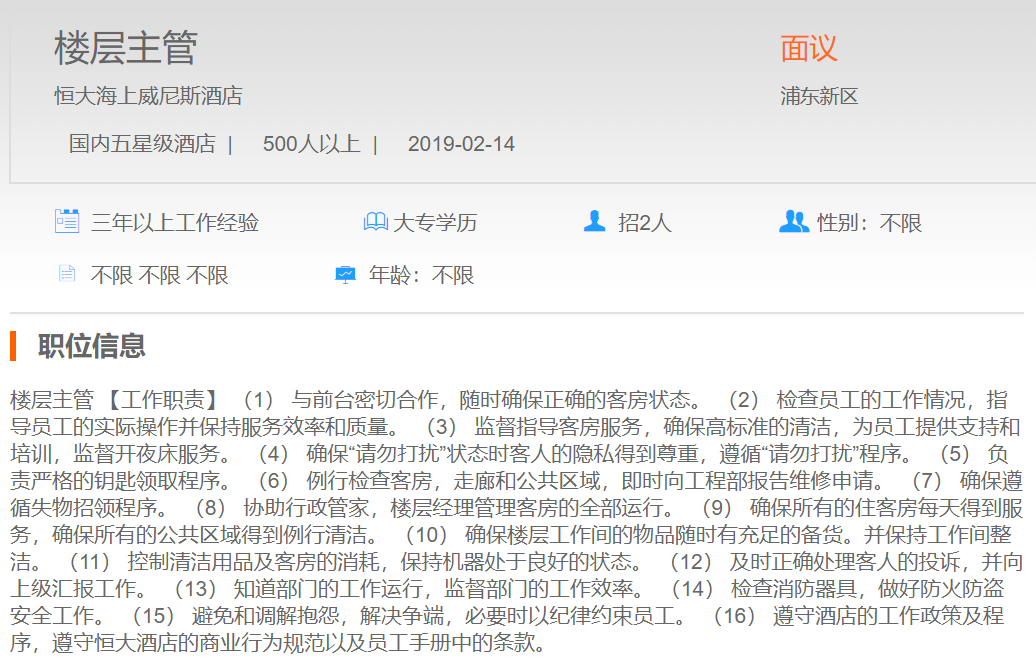Click the 2019-02-14 posting date

coord(461,144)
